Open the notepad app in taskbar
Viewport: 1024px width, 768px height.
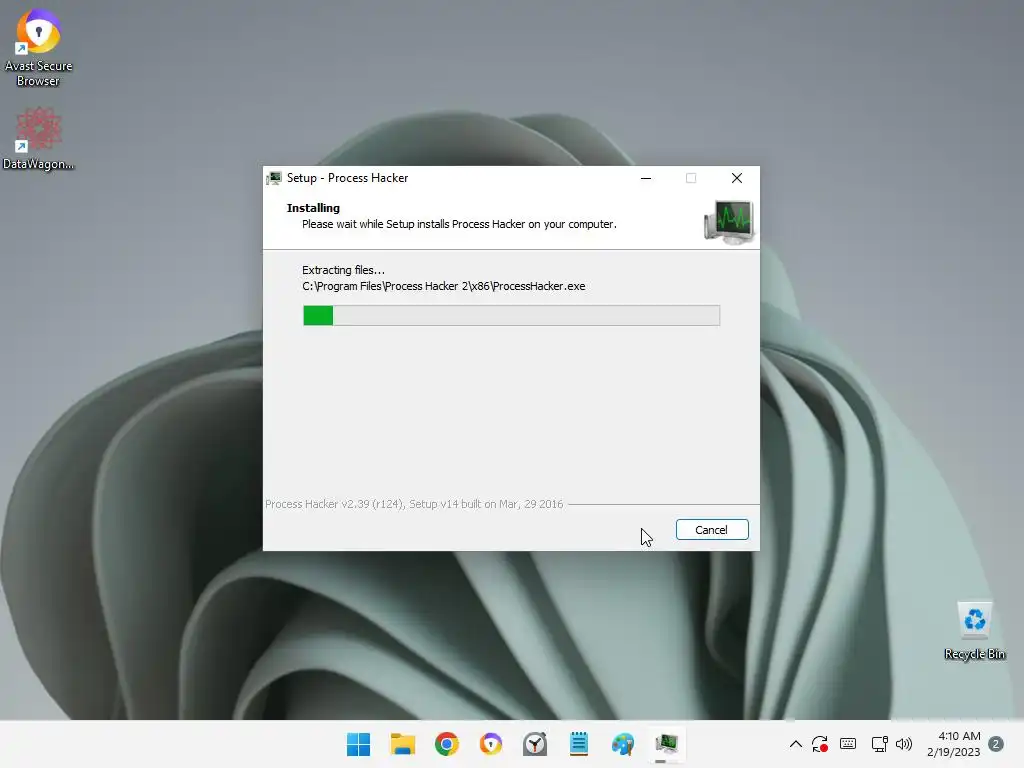pyautogui.click(x=579, y=744)
